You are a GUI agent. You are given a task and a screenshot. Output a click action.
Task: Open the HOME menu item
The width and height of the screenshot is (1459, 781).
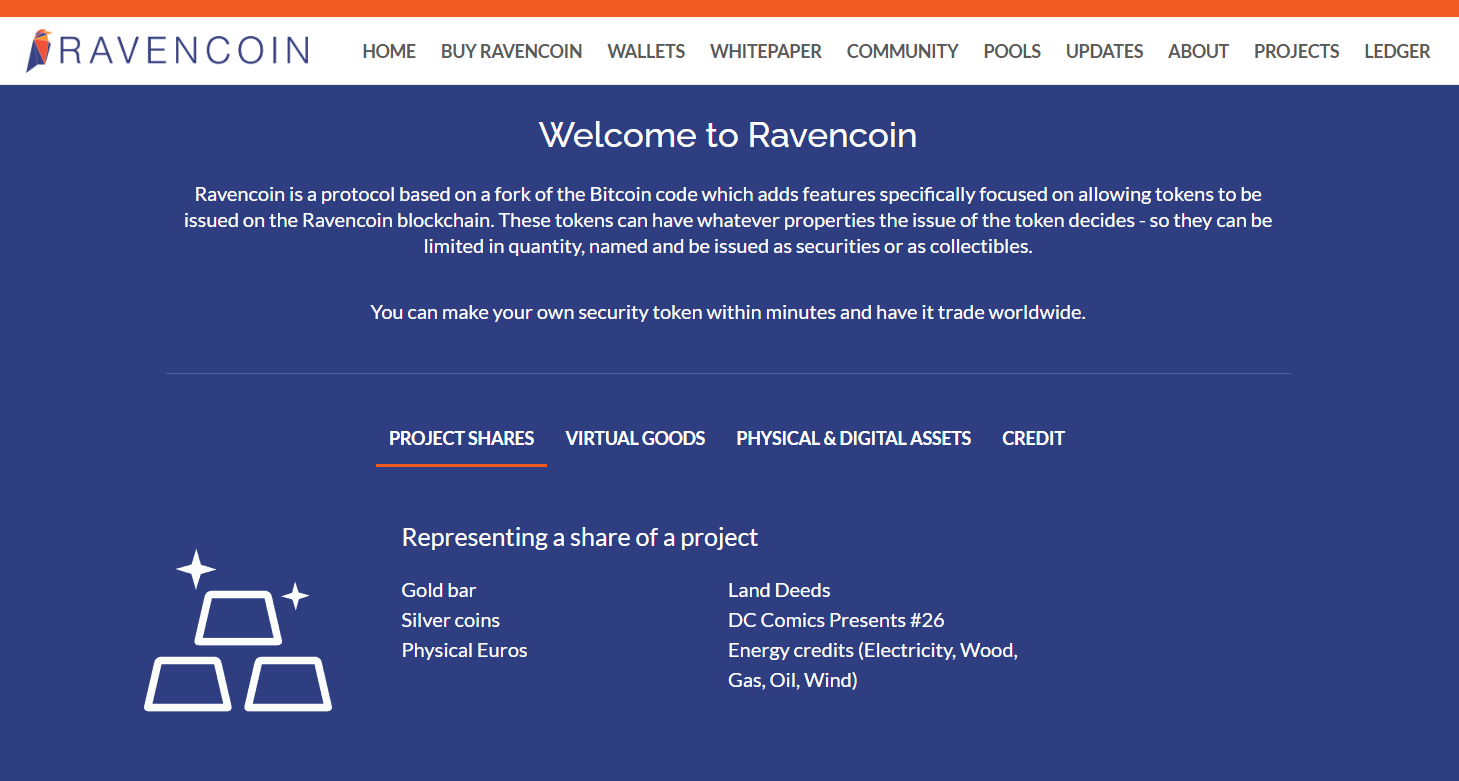pos(389,51)
